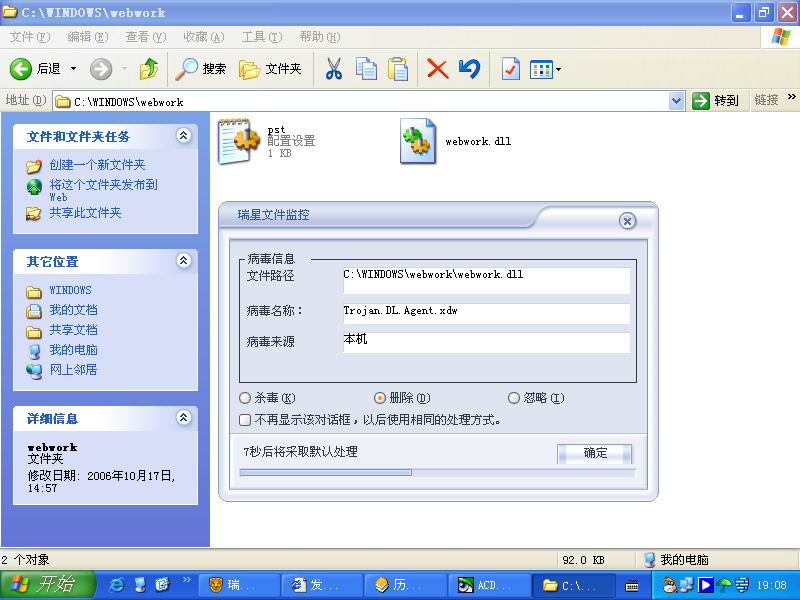Viewport: 800px width, 600px height.
Task: Launch Internet Explorer from quick launch
Action: 117,585
